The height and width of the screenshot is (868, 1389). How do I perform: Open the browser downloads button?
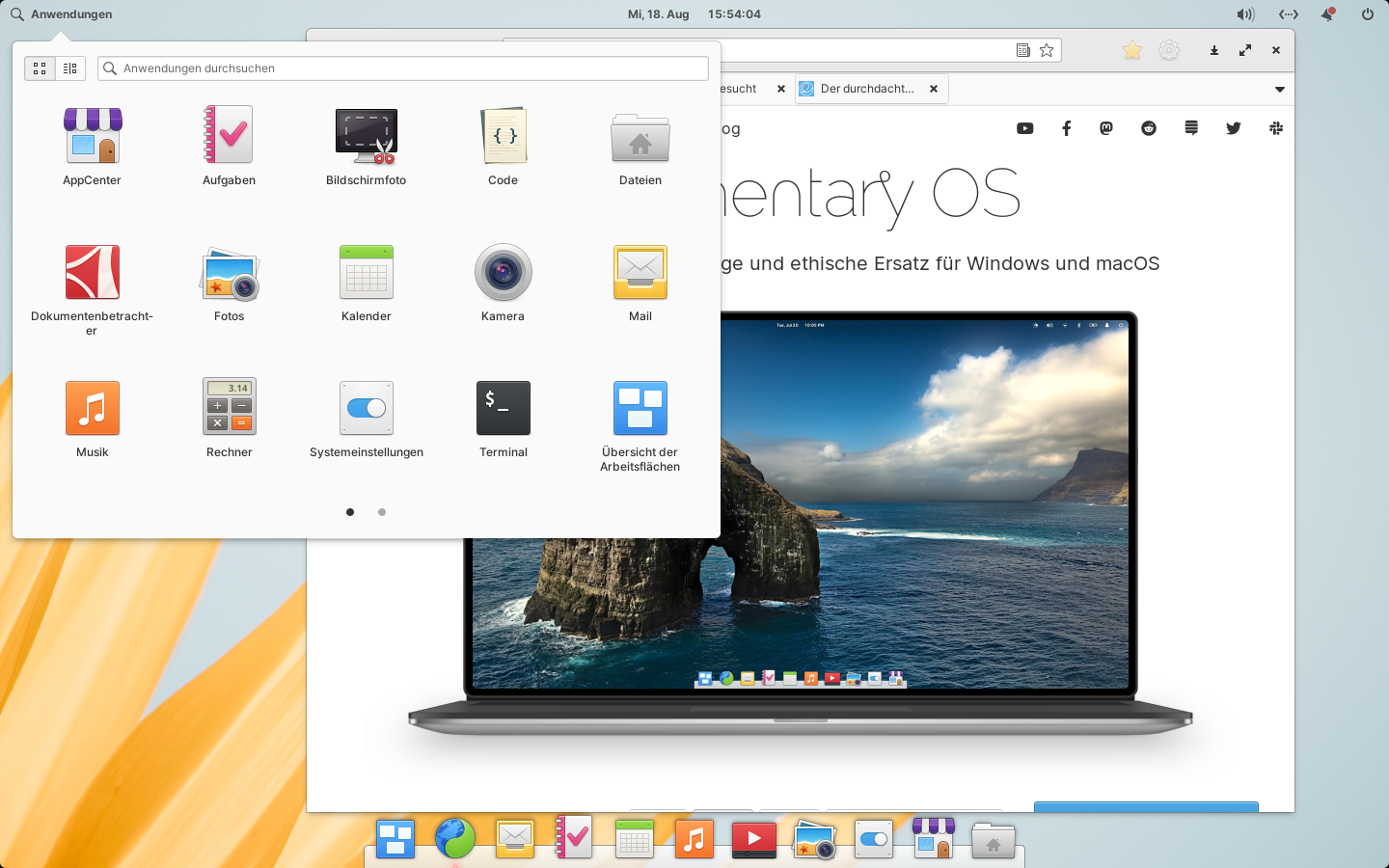tap(1214, 50)
